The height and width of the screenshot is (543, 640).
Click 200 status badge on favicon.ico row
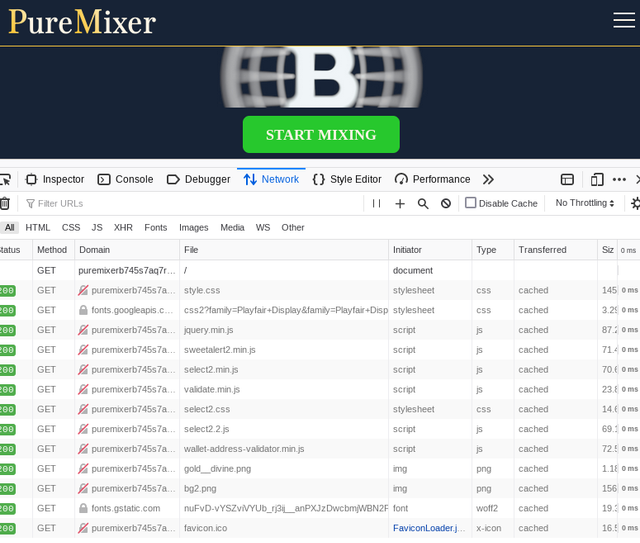(x=7, y=528)
